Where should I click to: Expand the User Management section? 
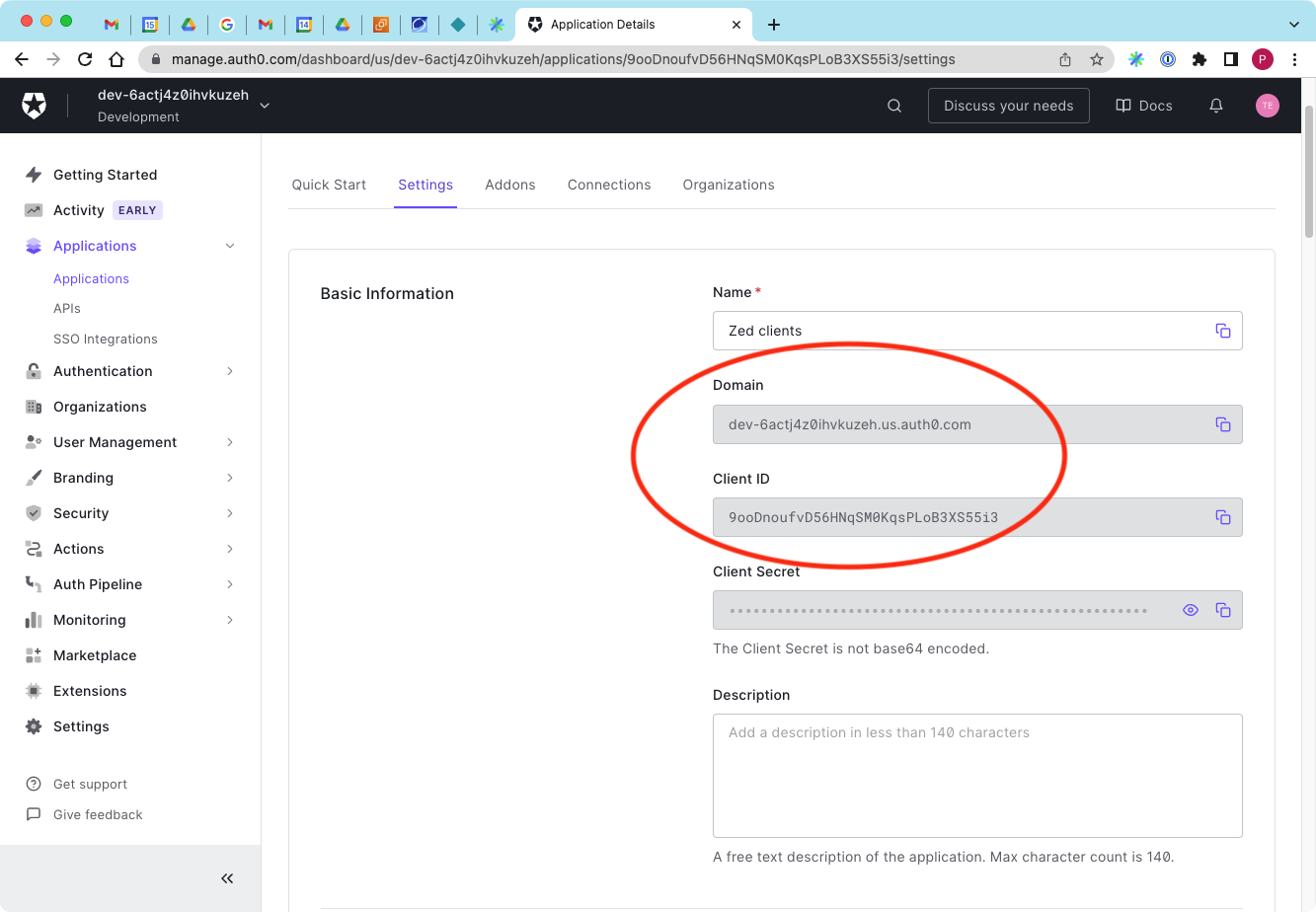click(x=230, y=442)
